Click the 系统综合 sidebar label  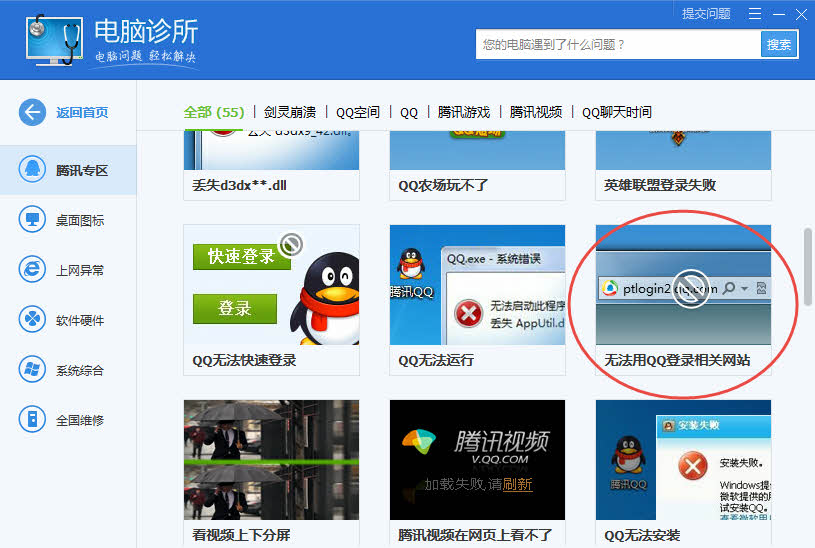point(80,370)
